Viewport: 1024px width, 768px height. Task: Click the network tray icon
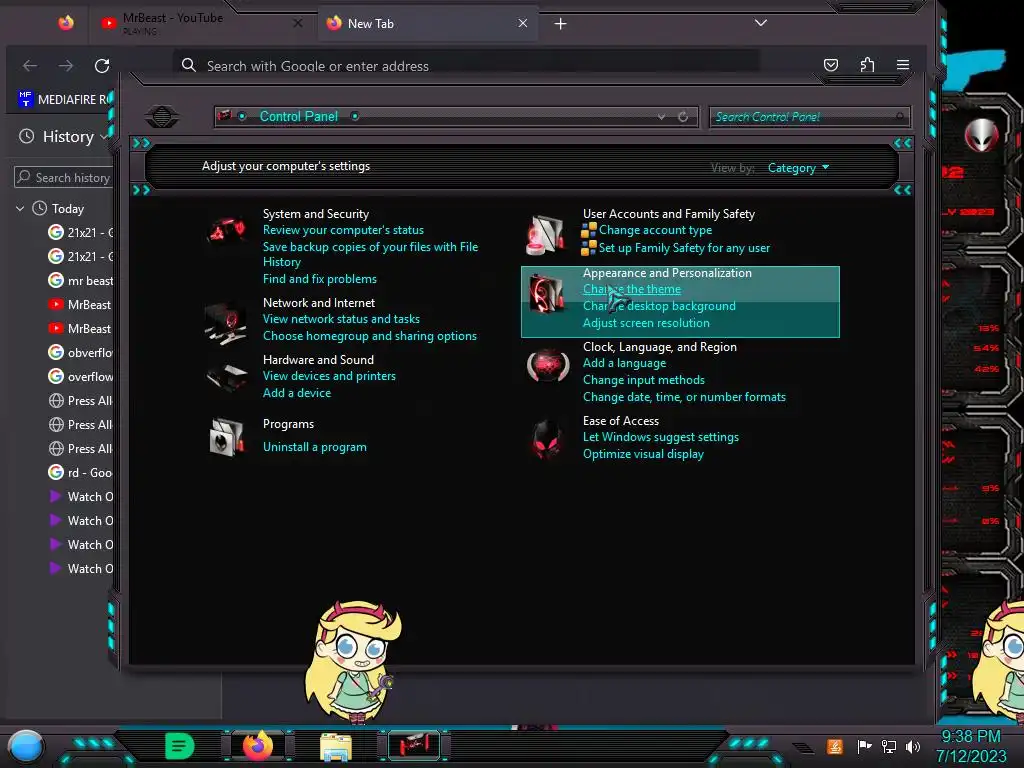point(889,746)
